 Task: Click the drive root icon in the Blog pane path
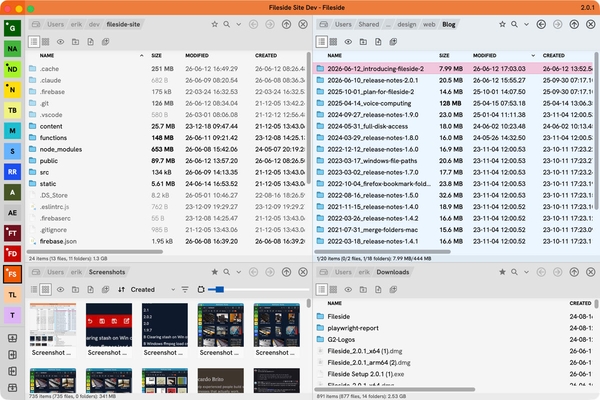(324, 24)
